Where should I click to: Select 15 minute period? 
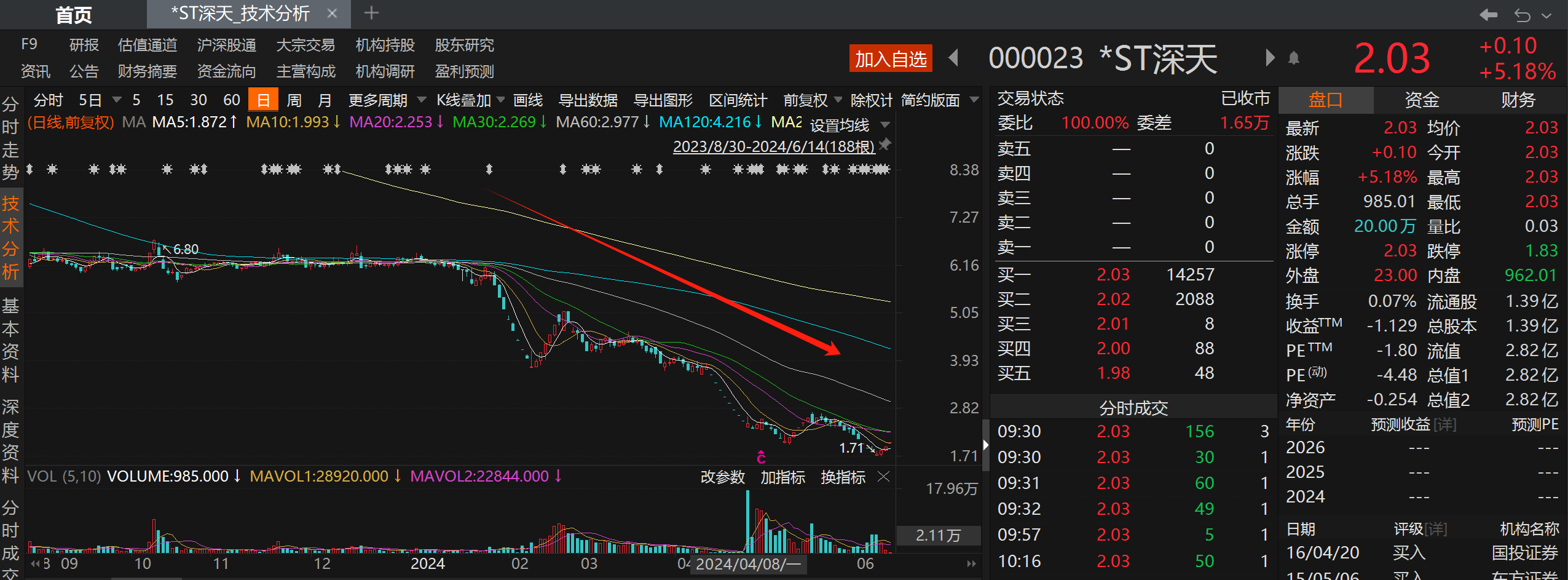click(x=165, y=100)
